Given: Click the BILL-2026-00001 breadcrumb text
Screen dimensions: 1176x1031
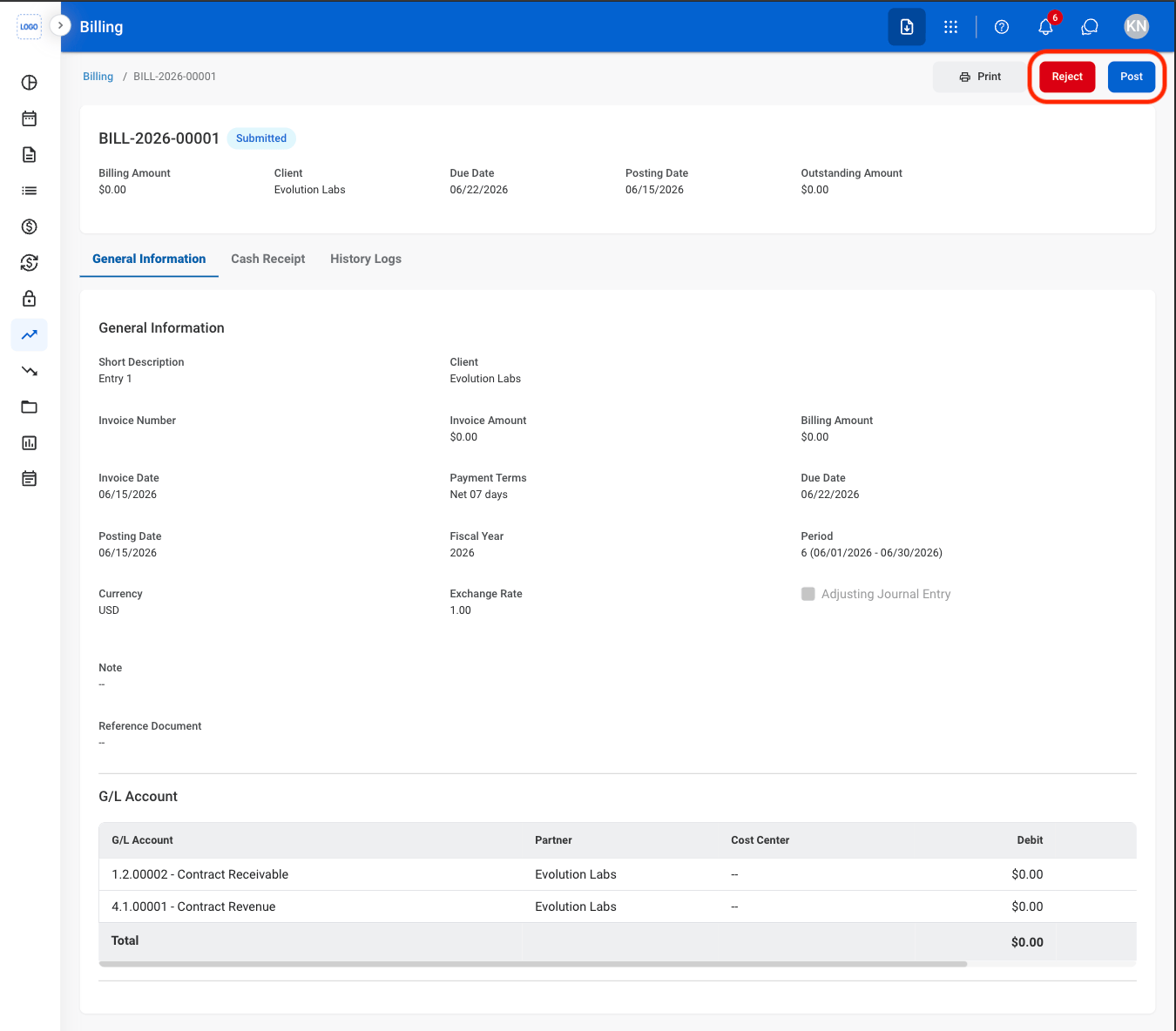Looking at the screenshot, I should (175, 77).
